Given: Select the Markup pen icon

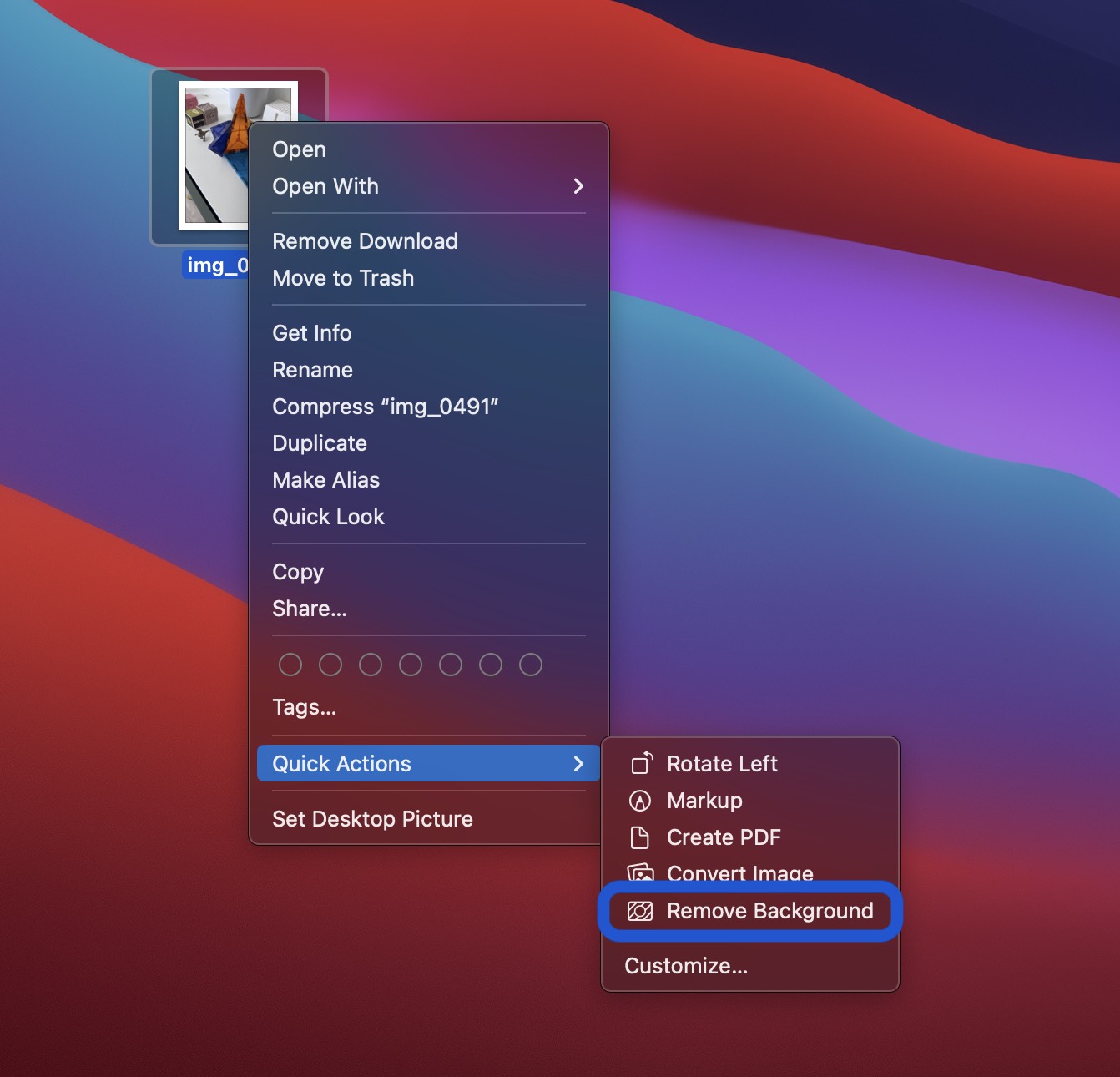Looking at the screenshot, I should 641,801.
